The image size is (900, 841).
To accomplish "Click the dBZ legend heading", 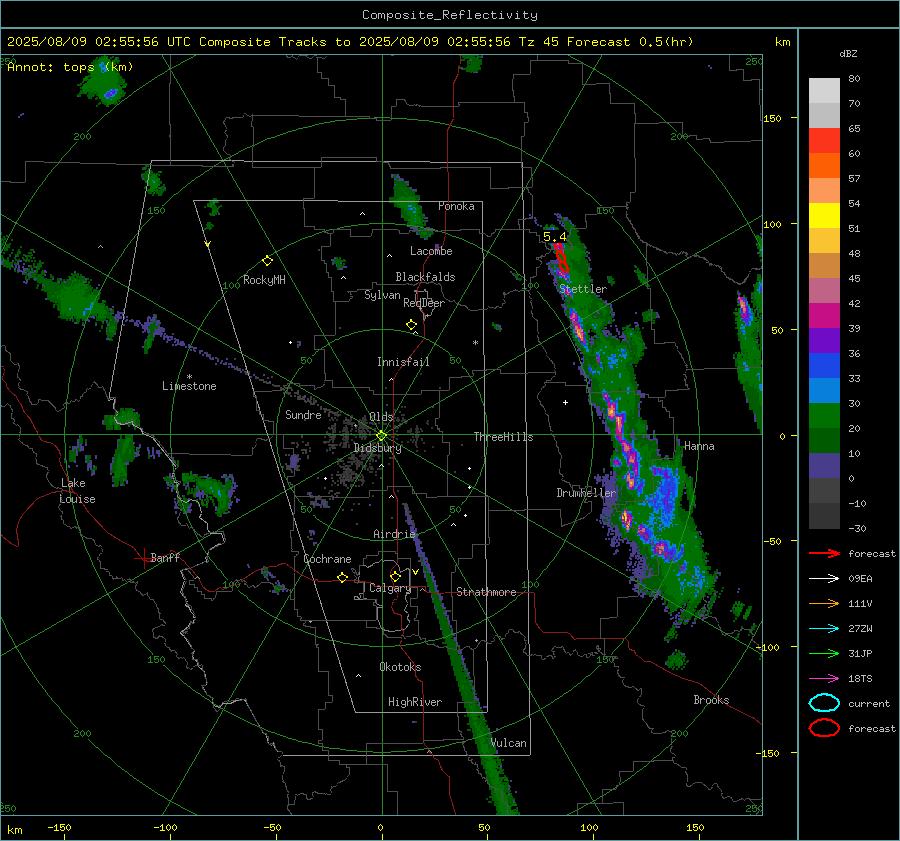I will (848, 54).
